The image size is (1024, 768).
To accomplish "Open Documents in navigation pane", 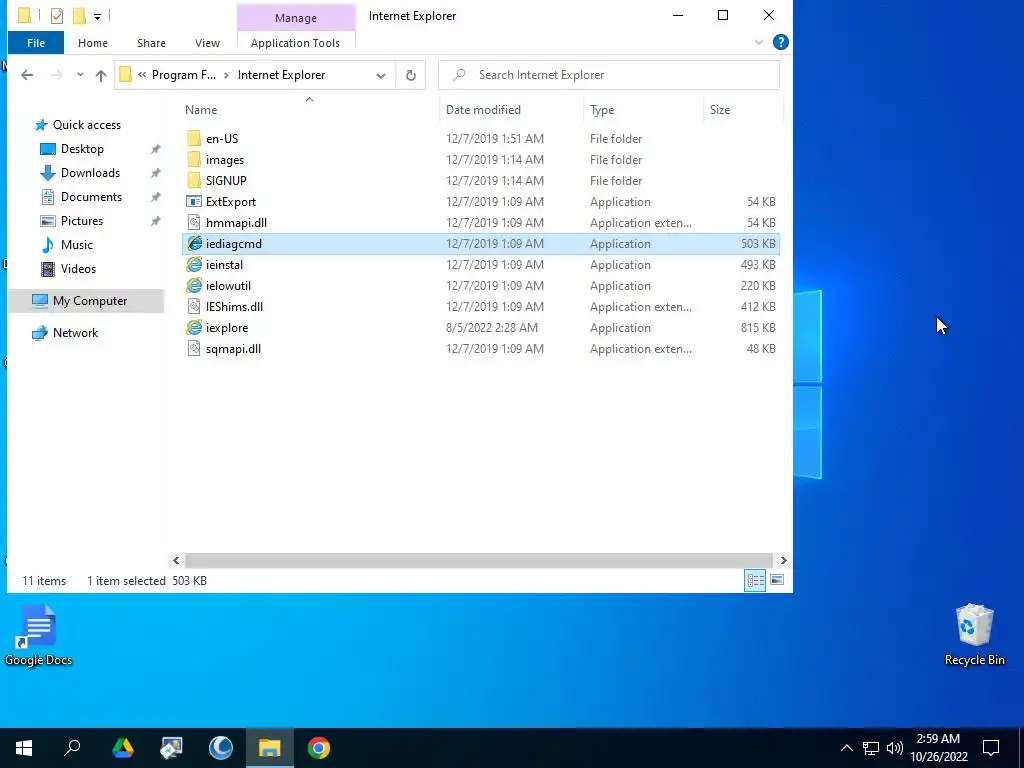I will pos(91,197).
